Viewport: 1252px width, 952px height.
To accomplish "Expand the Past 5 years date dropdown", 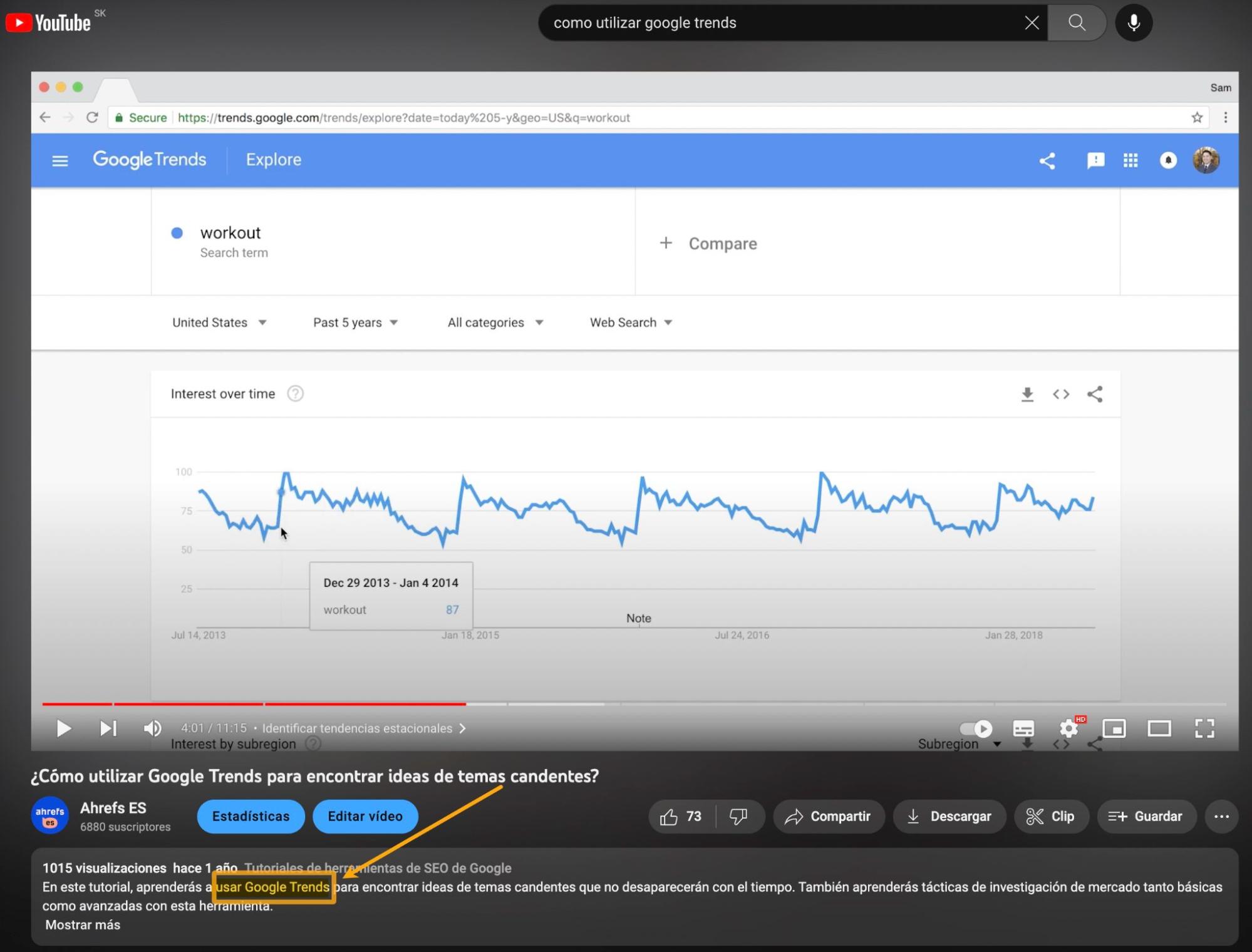I will (x=354, y=322).
